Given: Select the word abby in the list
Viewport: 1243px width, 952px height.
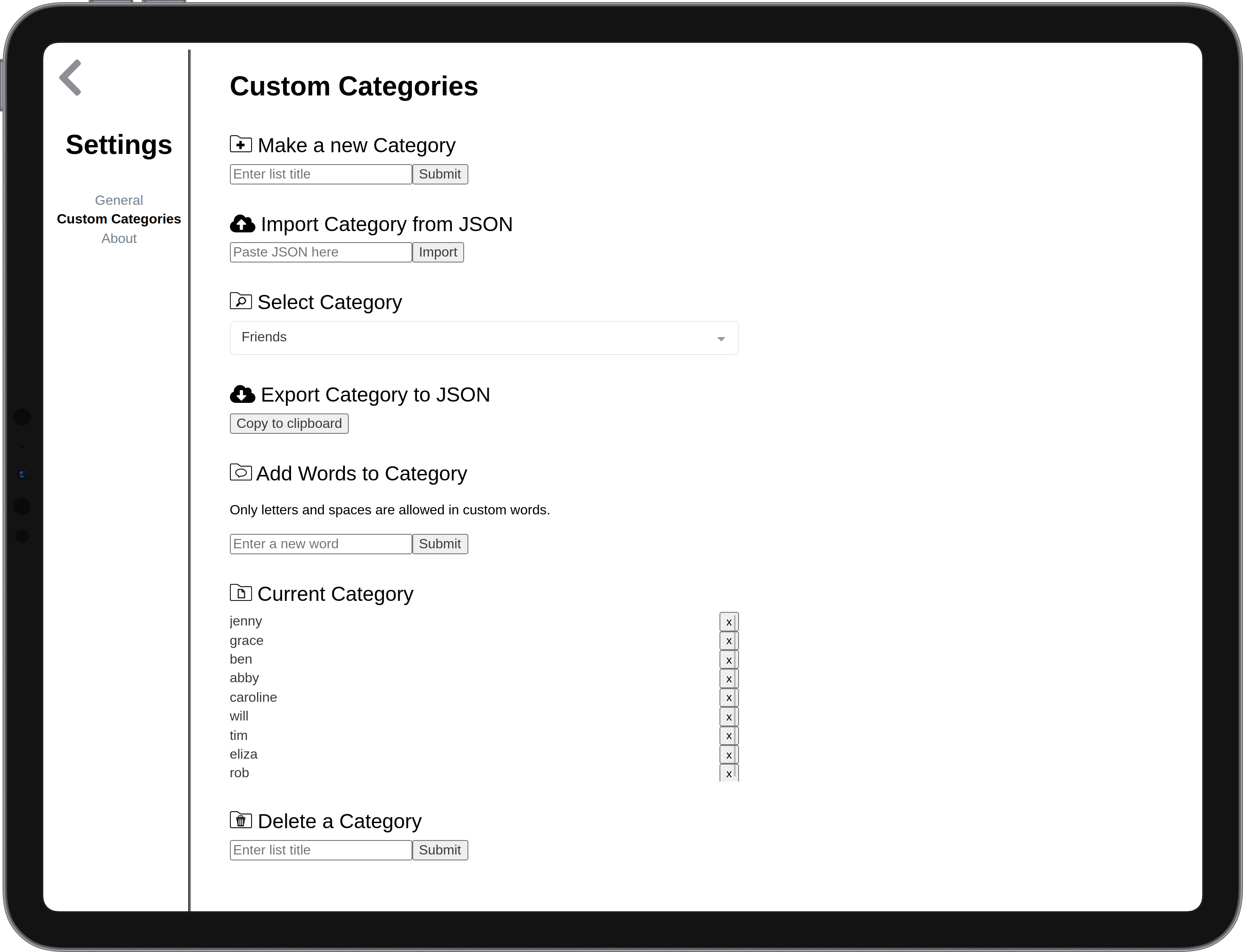Looking at the screenshot, I should (244, 678).
